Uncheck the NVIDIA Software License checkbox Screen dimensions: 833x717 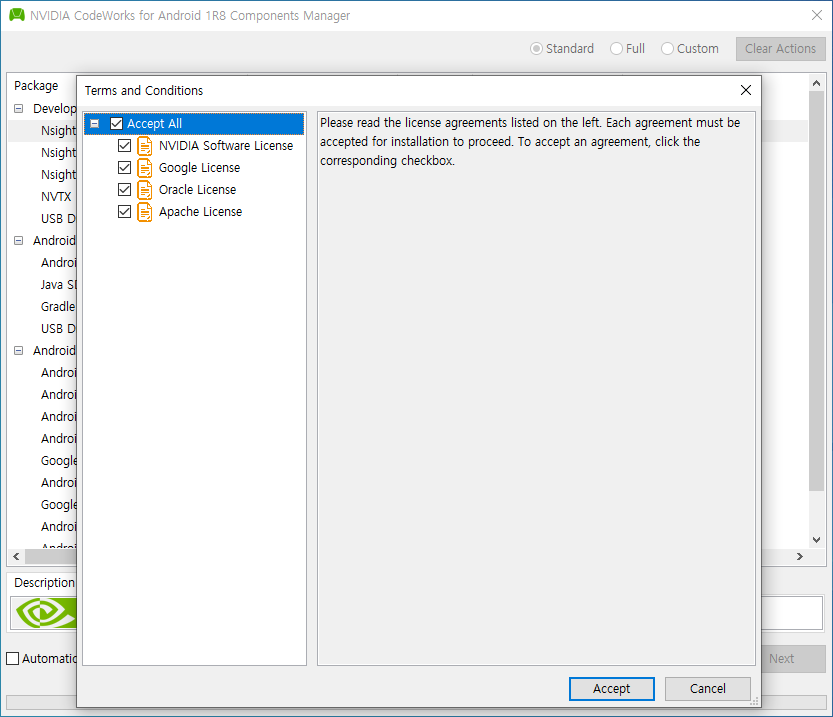coord(124,146)
